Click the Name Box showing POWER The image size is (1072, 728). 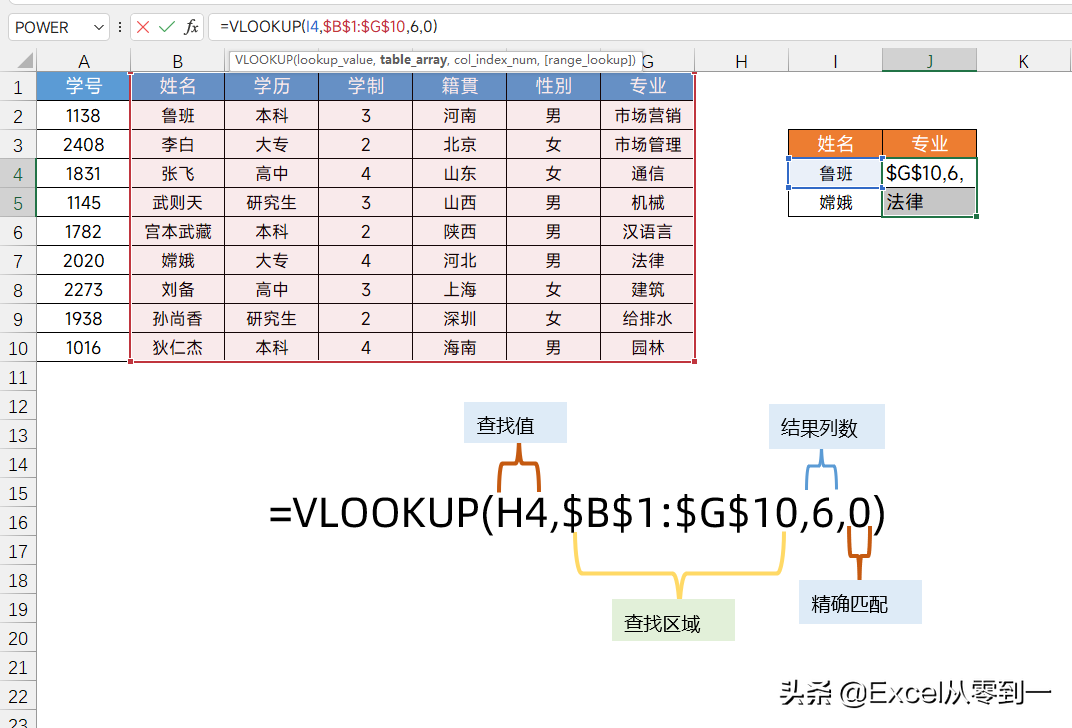pos(51,27)
